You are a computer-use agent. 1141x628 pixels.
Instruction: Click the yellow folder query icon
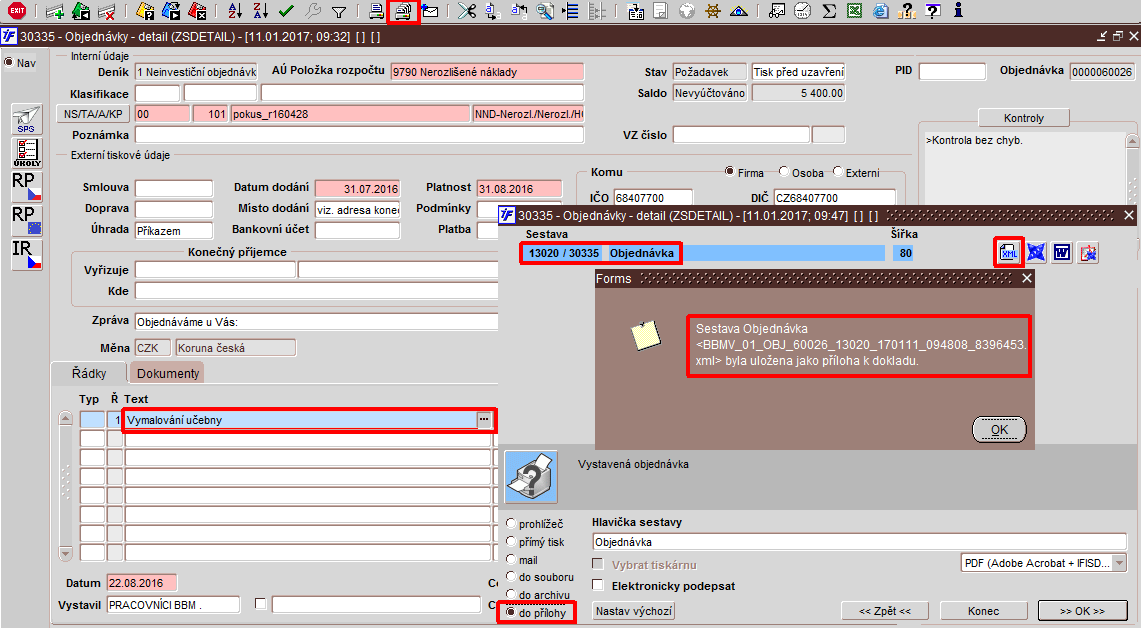coord(146,11)
